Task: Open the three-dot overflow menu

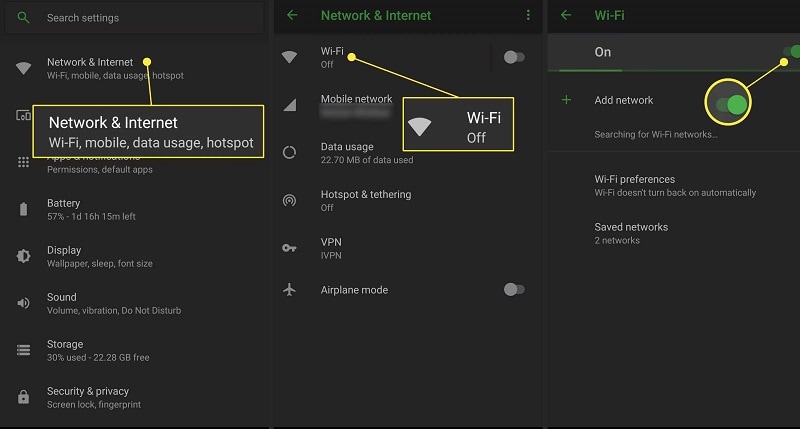Action: click(x=528, y=15)
